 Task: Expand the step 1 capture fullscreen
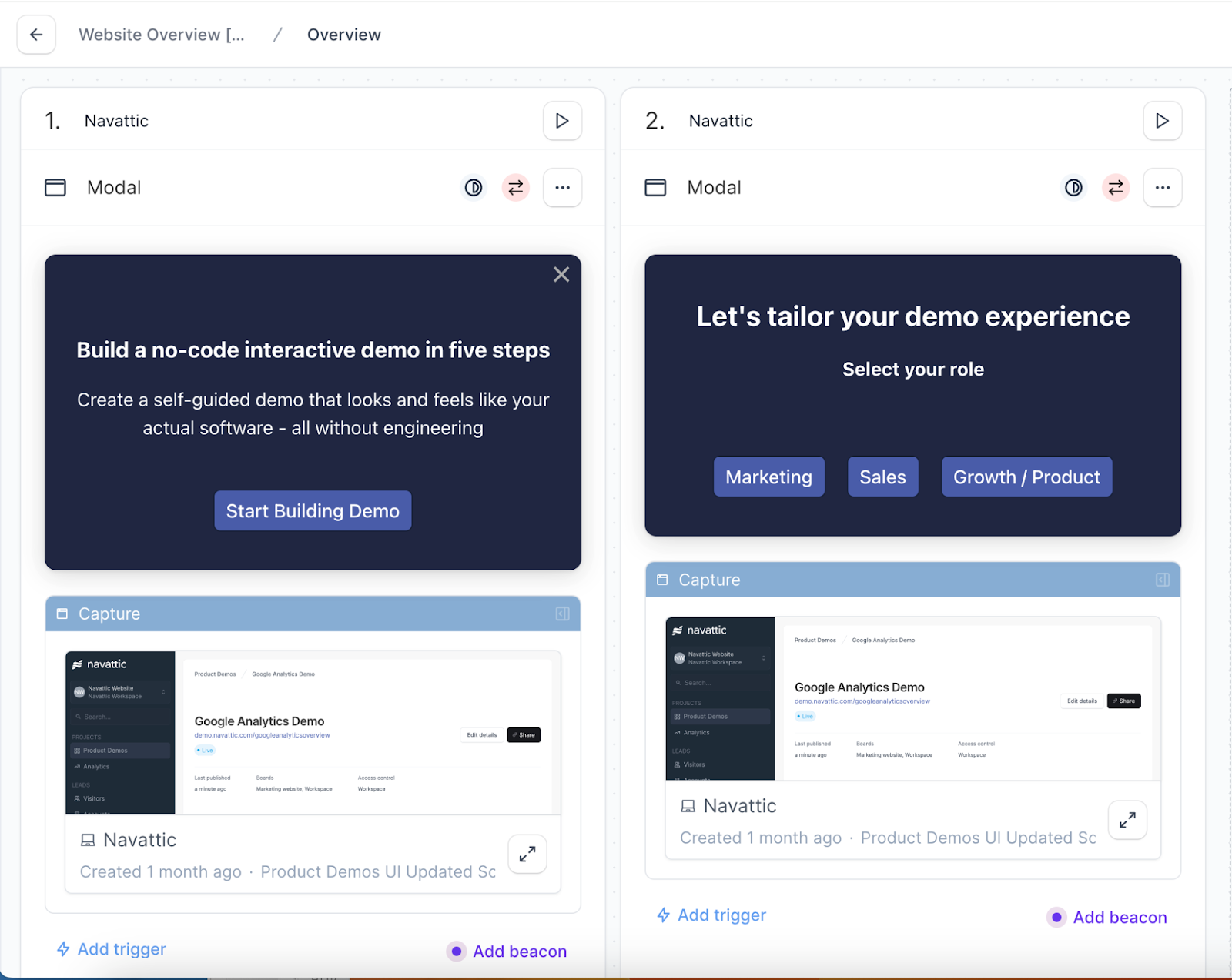[527, 854]
